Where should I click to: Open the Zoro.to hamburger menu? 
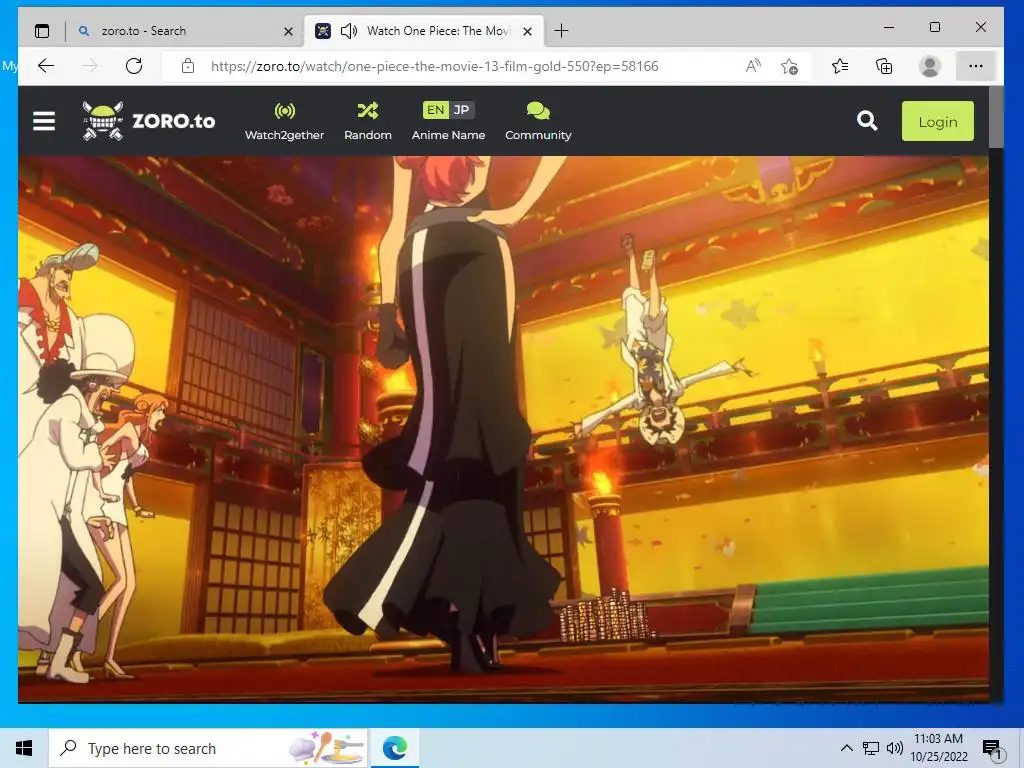pos(44,121)
